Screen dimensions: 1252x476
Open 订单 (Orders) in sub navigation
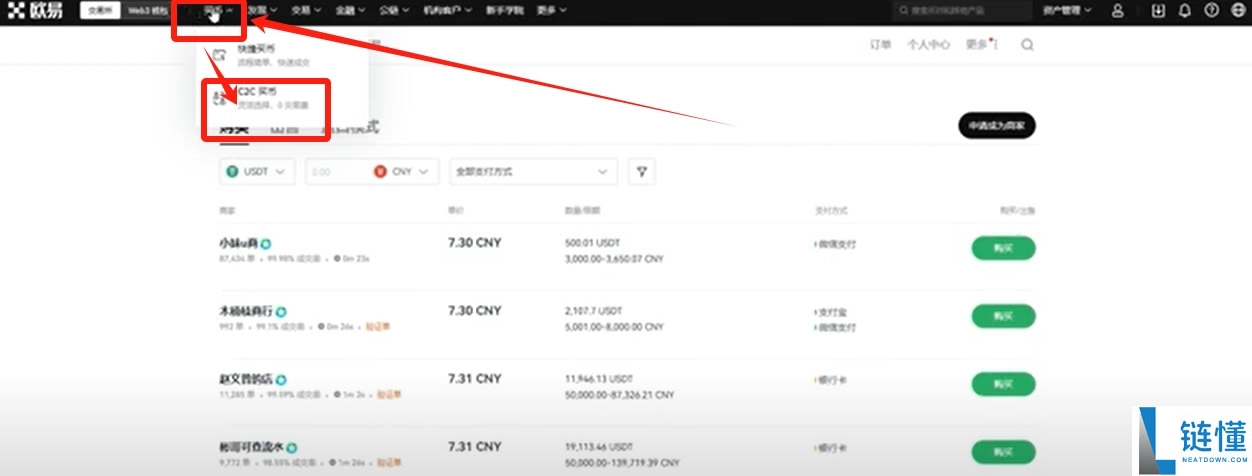coord(880,44)
